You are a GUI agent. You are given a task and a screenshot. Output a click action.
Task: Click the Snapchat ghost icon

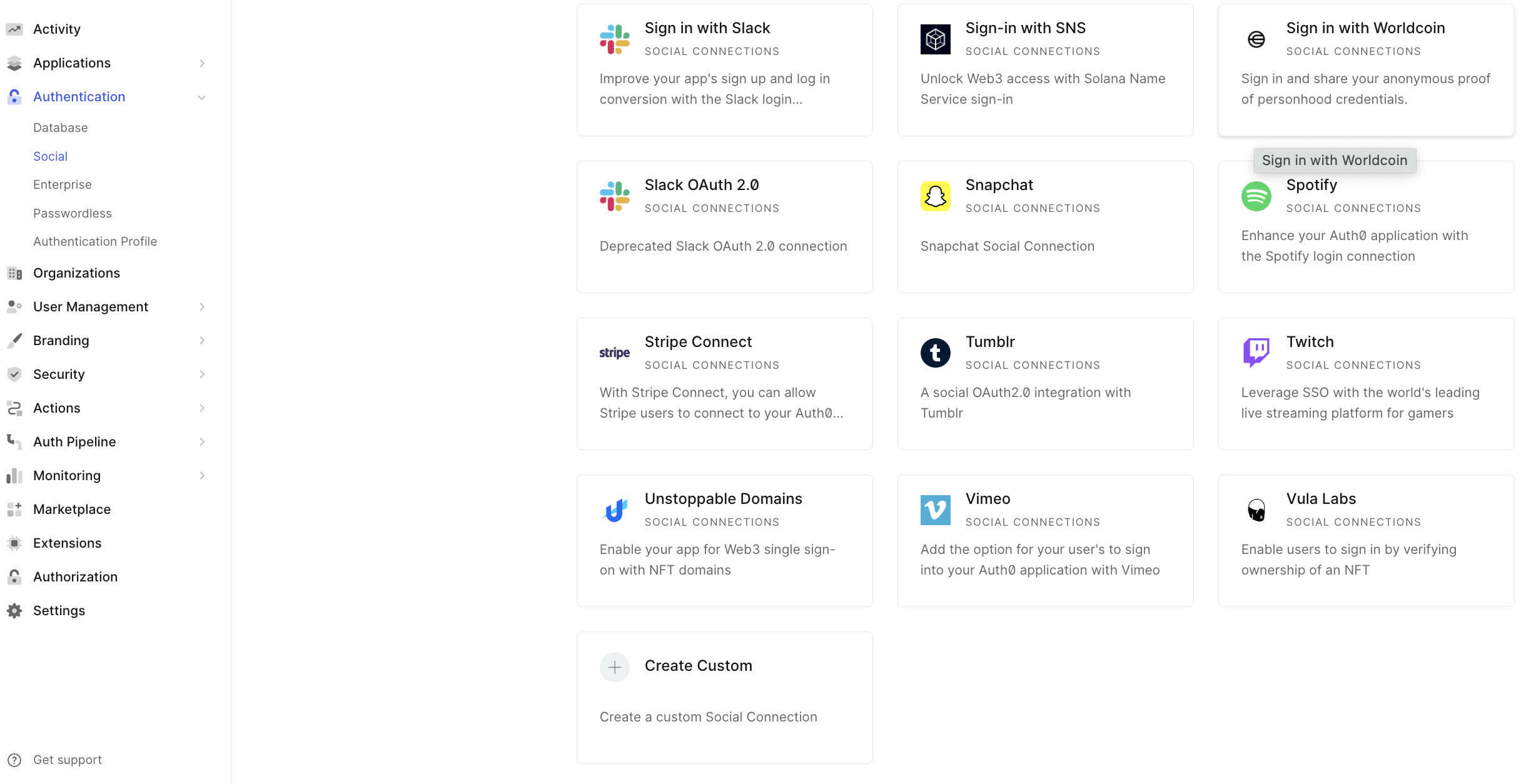(934, 196)
